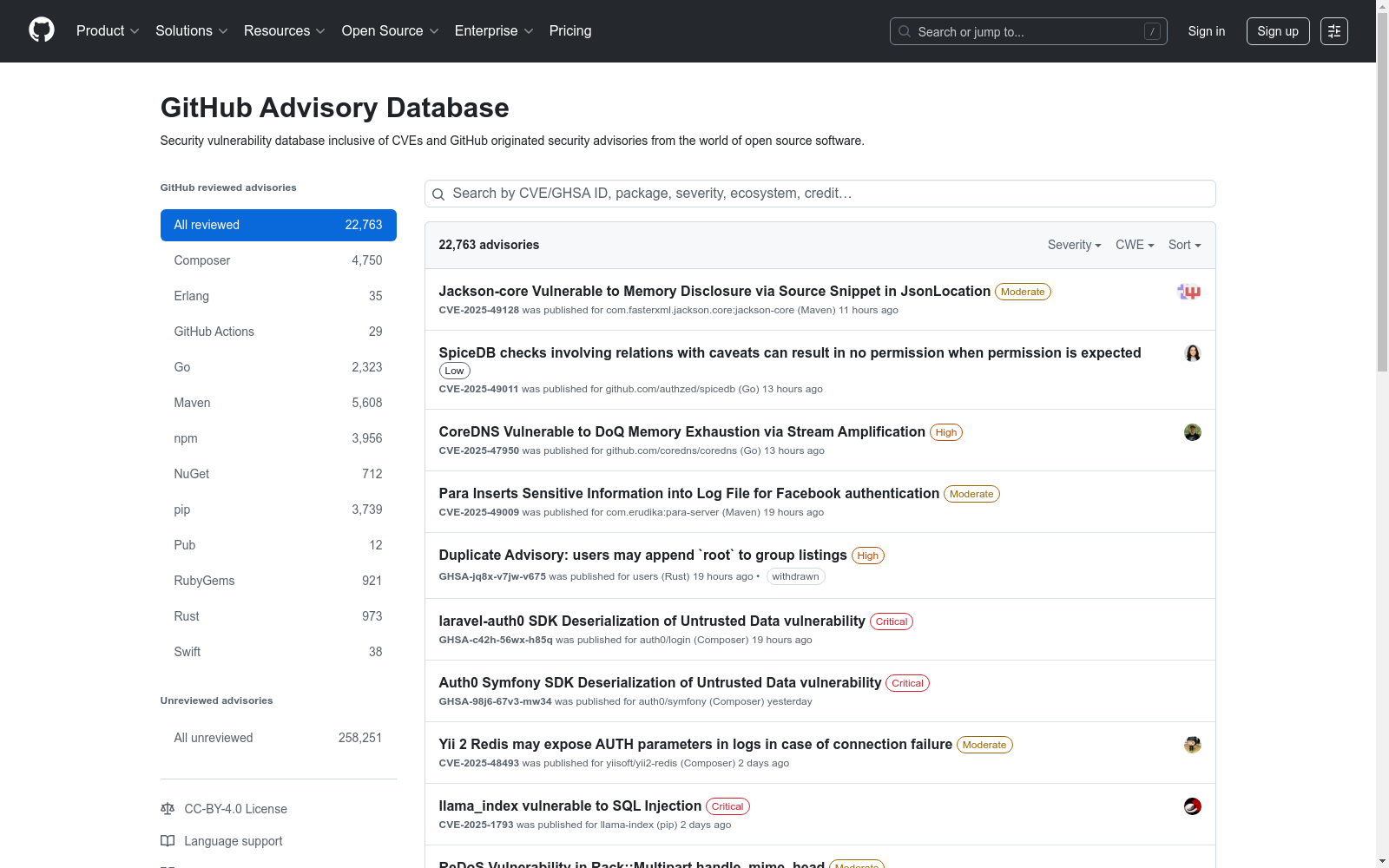Click the avatar next to the CoreDNS advisory
The width and height of the screenshot is (1389, 868).
(1192, 432)
